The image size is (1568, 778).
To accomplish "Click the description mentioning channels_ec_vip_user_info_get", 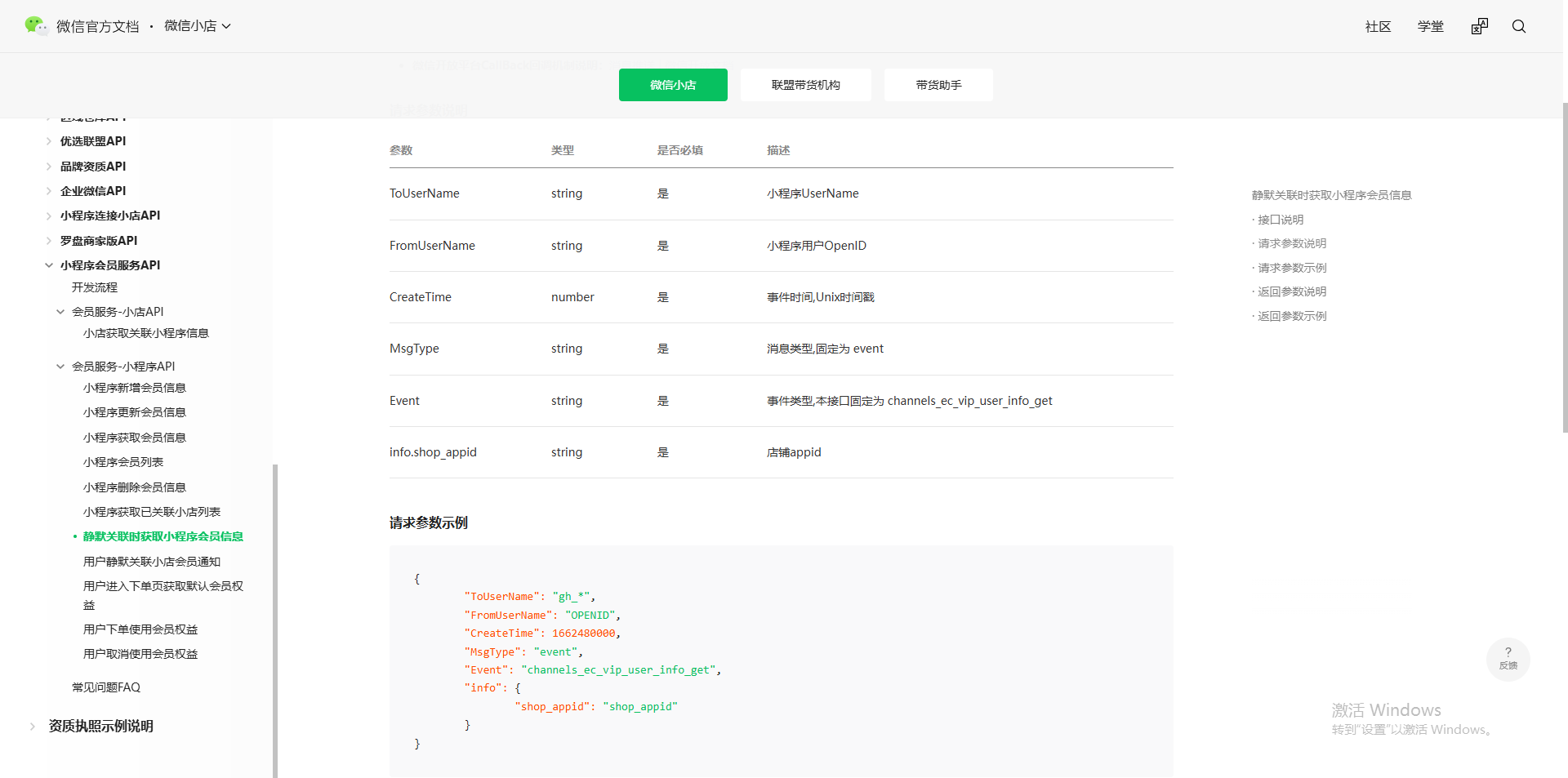I will click(x=910, y=401).
